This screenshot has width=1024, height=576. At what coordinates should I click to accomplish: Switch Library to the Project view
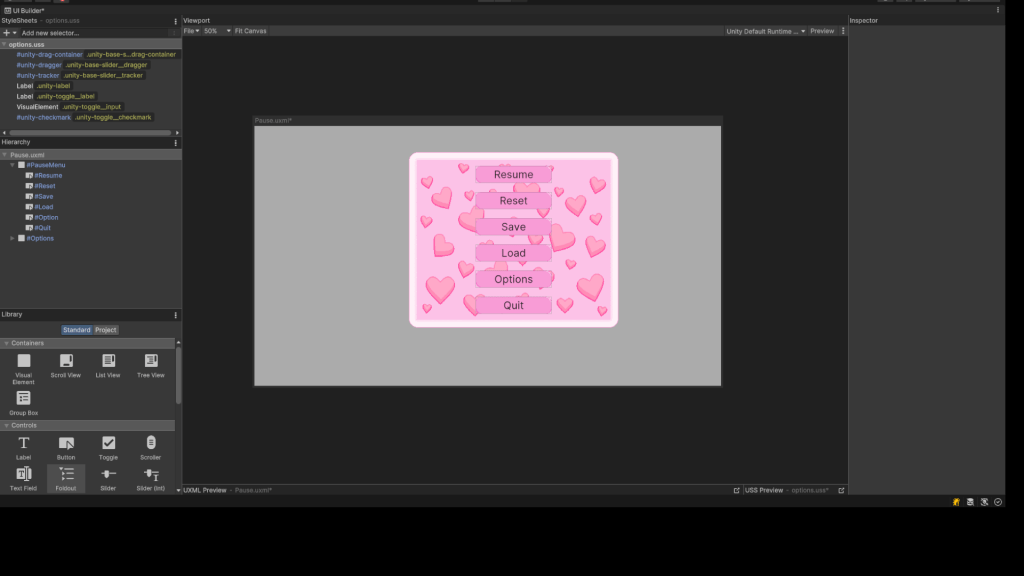click(x=106, y=330)
